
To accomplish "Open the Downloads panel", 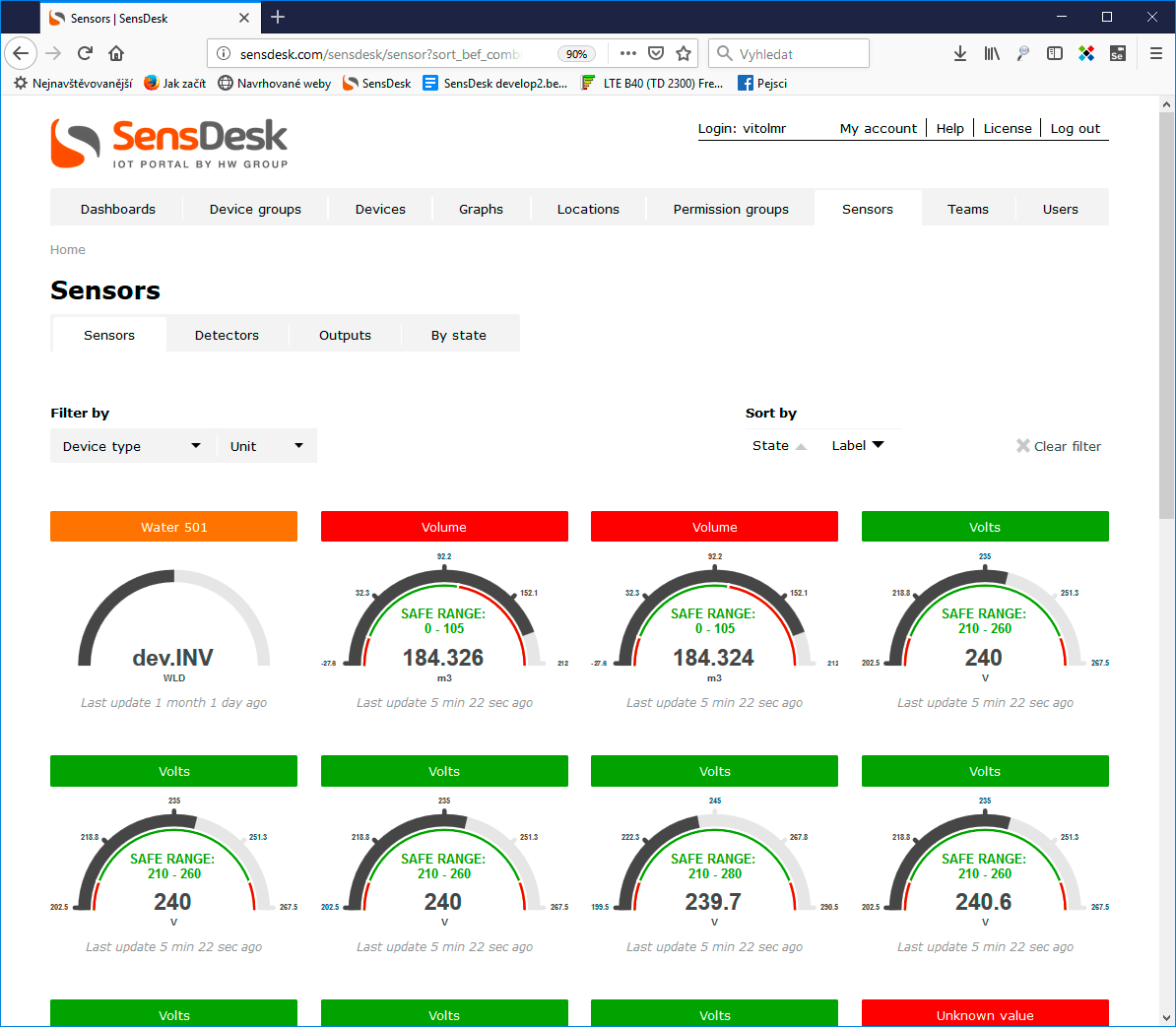I will 960,53.
